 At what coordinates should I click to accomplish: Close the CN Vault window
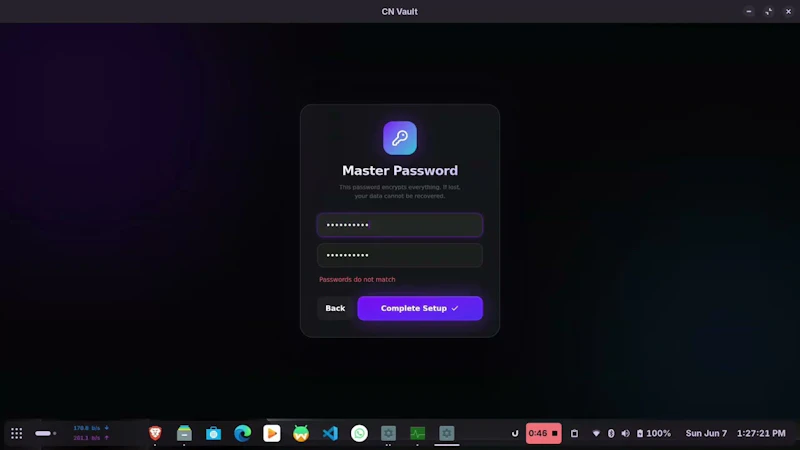pos(788,11)
